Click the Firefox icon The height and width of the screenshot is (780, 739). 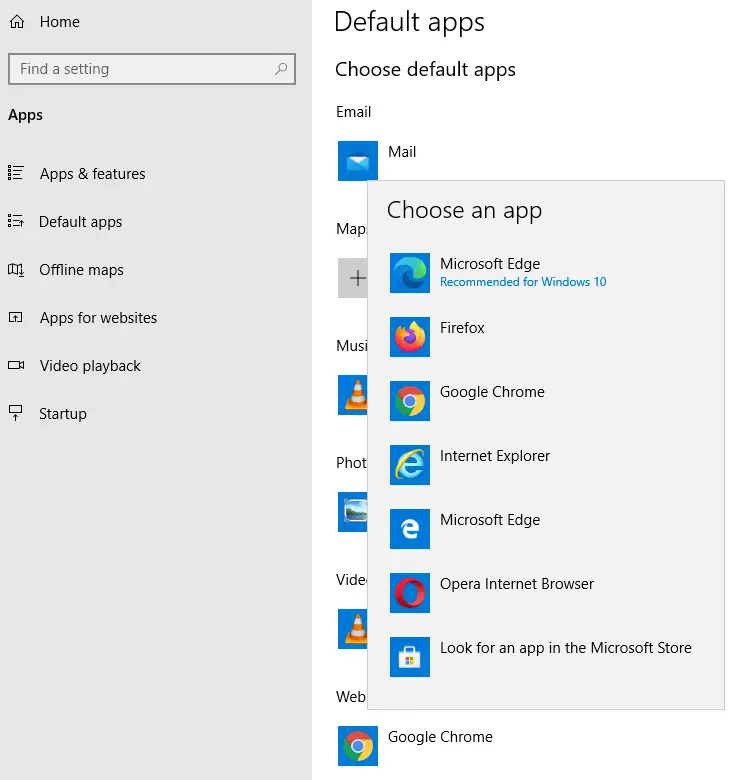tap(410, 337)
